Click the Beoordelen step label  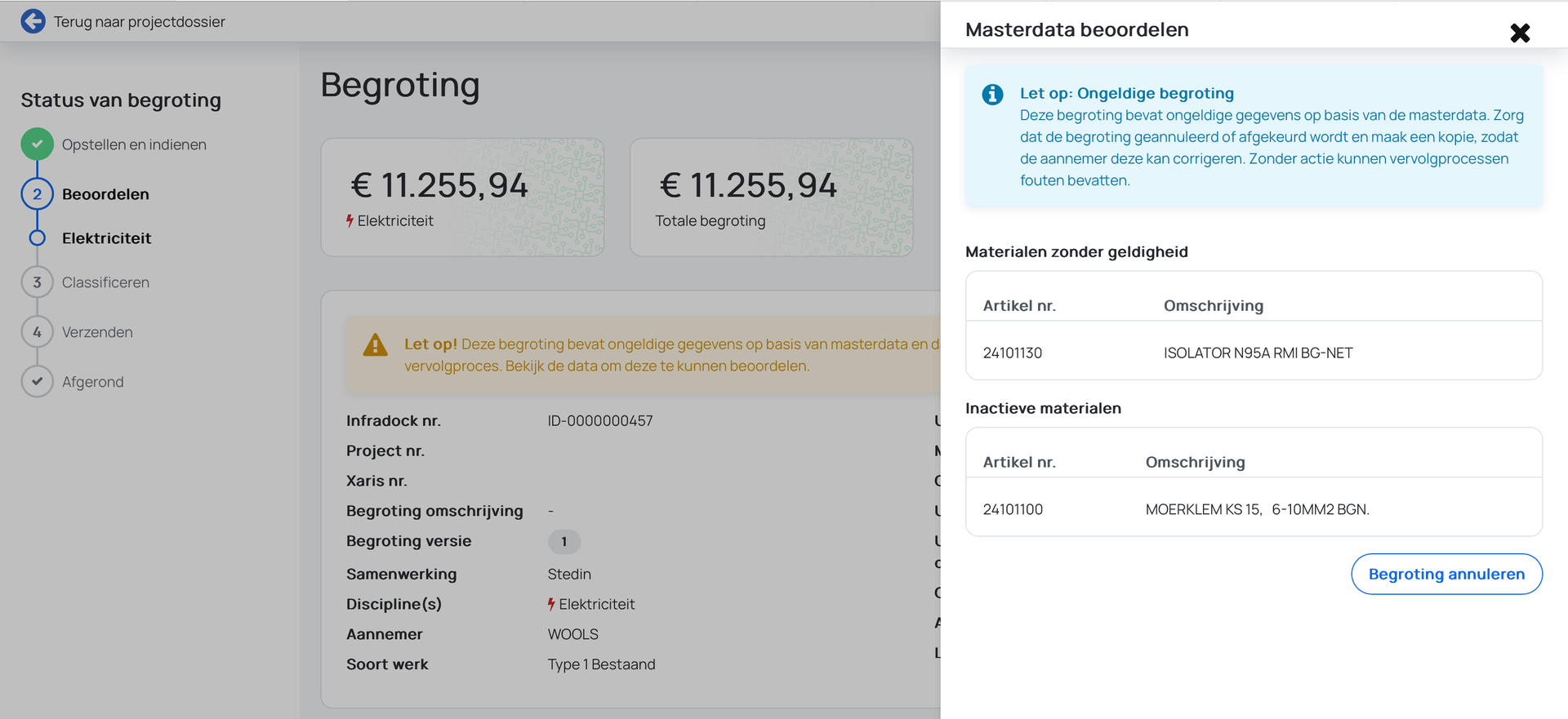[105, 194]
